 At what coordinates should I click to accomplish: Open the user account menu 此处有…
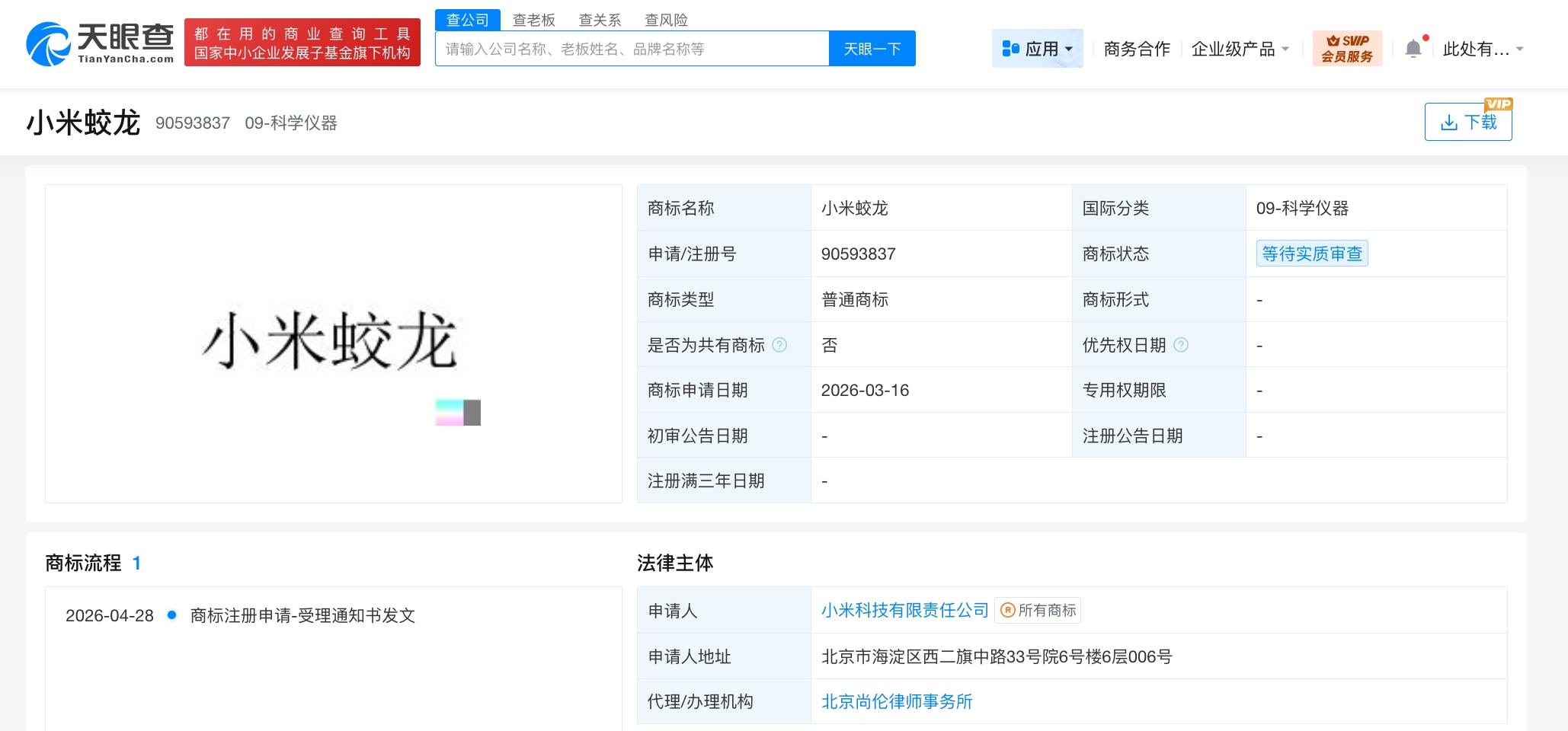1483,49
